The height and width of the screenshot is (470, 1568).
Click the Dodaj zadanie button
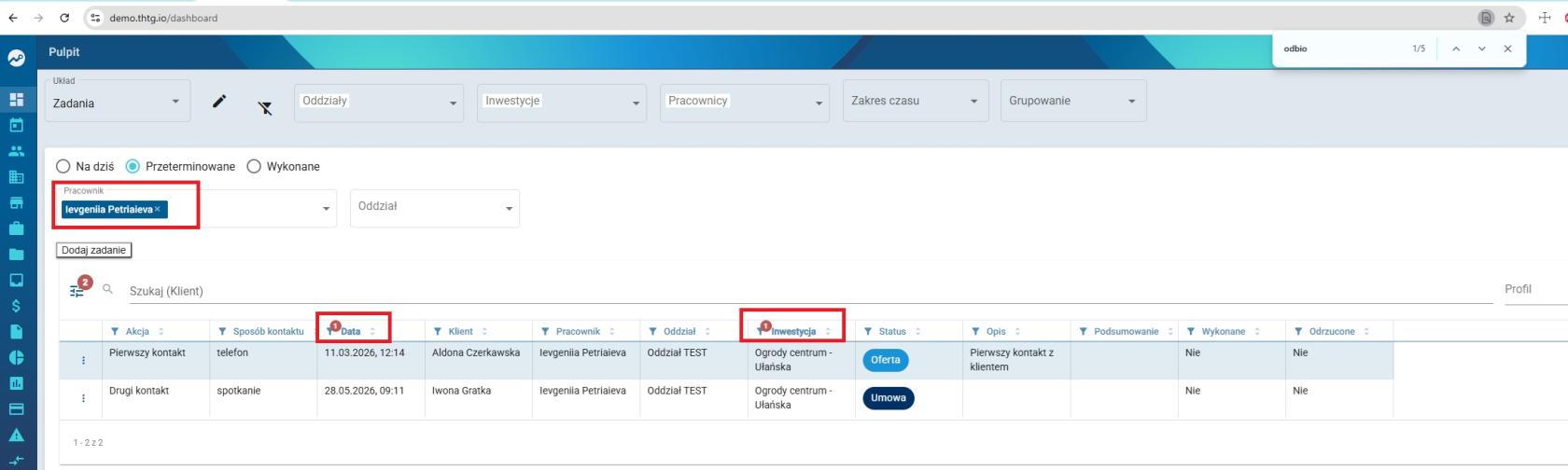coord(93,250)
